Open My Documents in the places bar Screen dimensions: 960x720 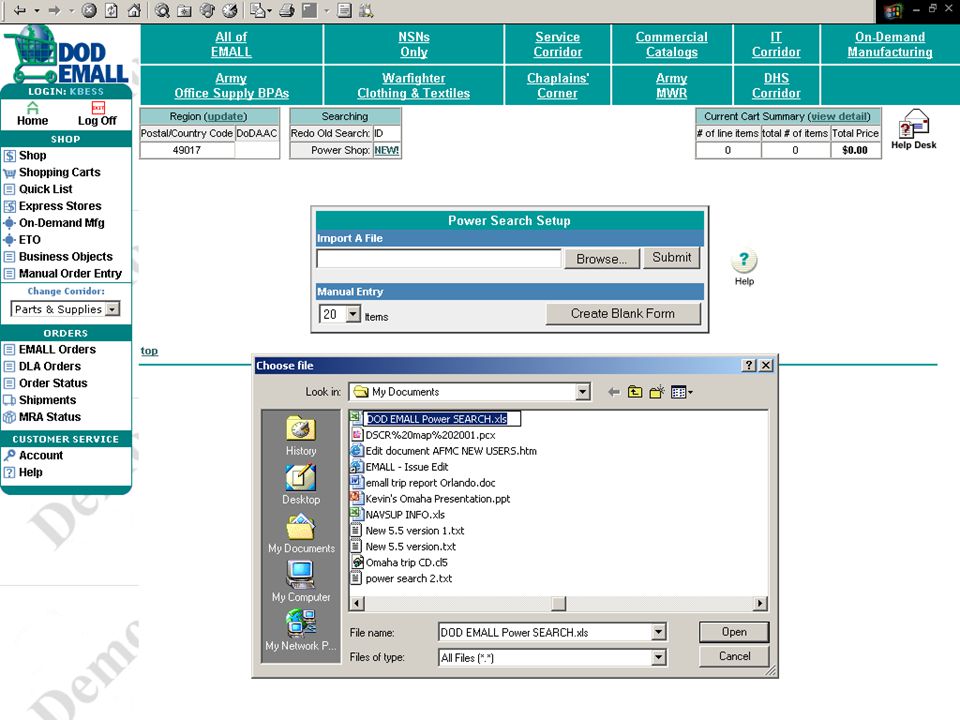[x=301, y=533]
